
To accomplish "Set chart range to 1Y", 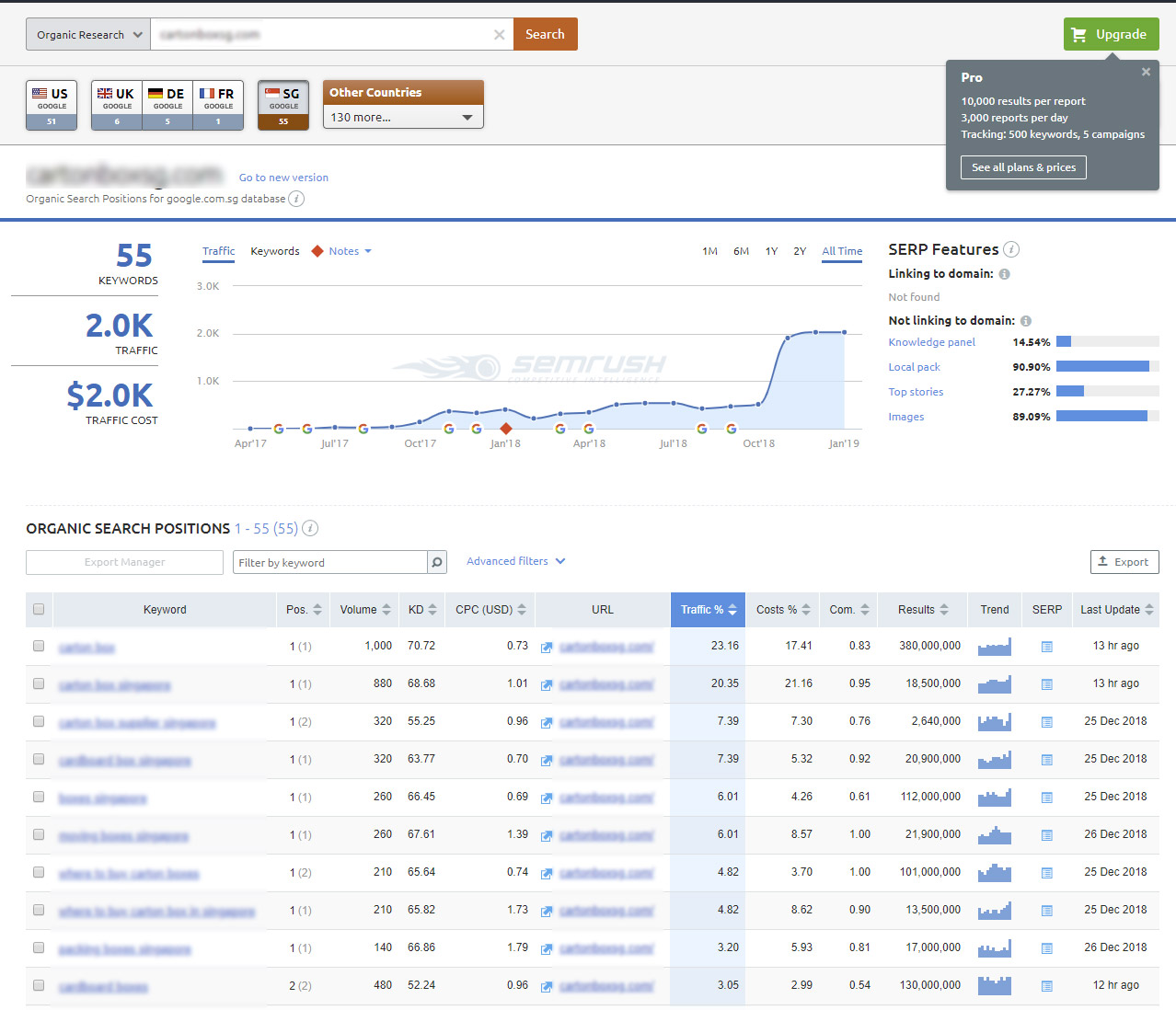I will click(x=771, y=251).
